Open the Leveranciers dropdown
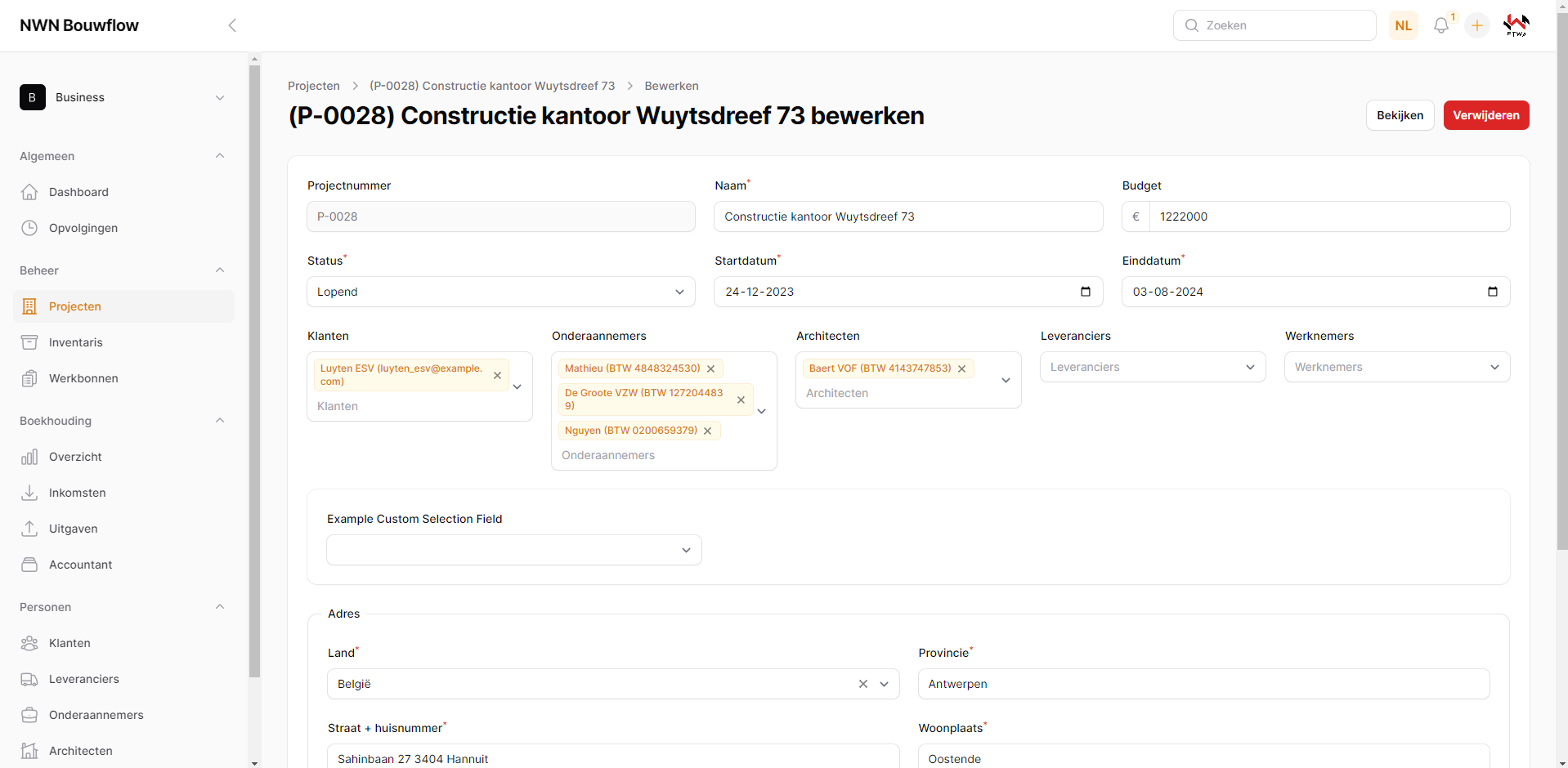The image size is (1568, 768). 1152,367
